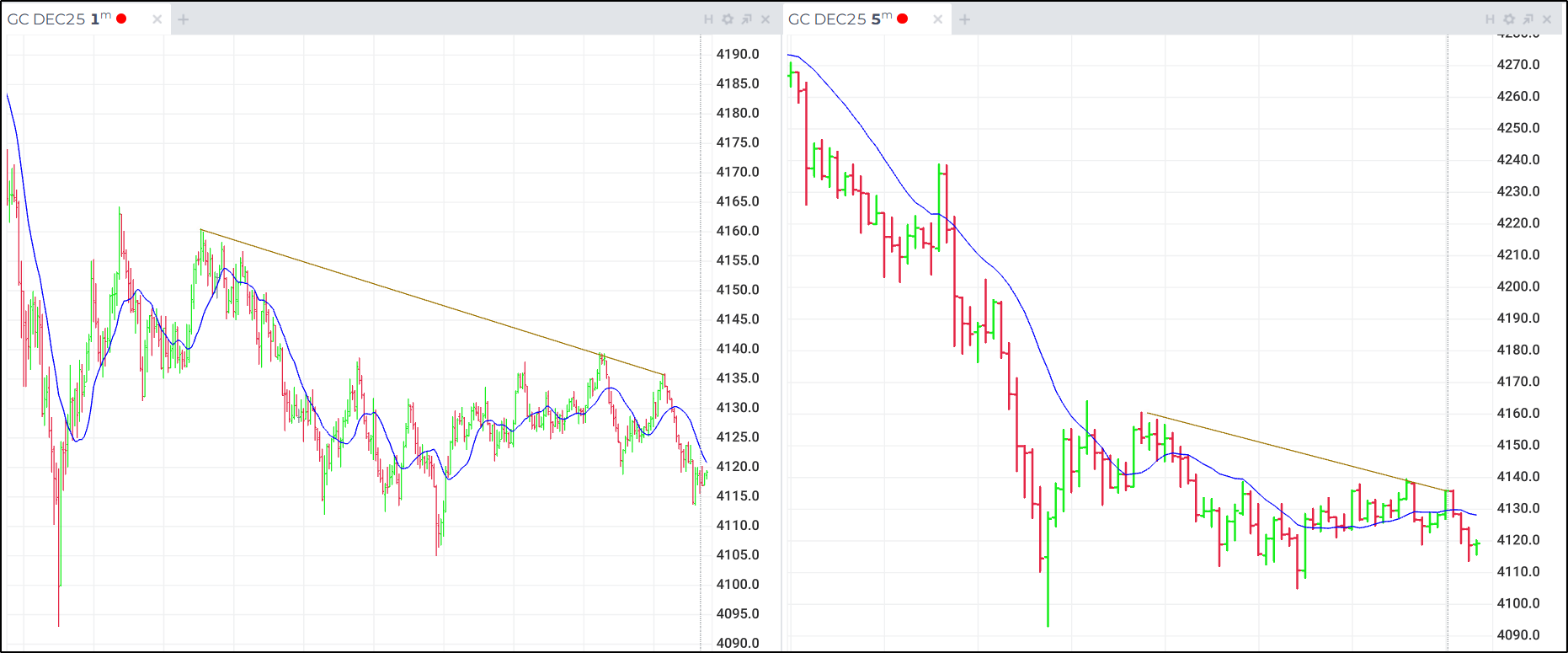Screen dimensions: 1568x653
Task: Click the H icon in 5m chart panel
Action: [x=1490, y=19]
